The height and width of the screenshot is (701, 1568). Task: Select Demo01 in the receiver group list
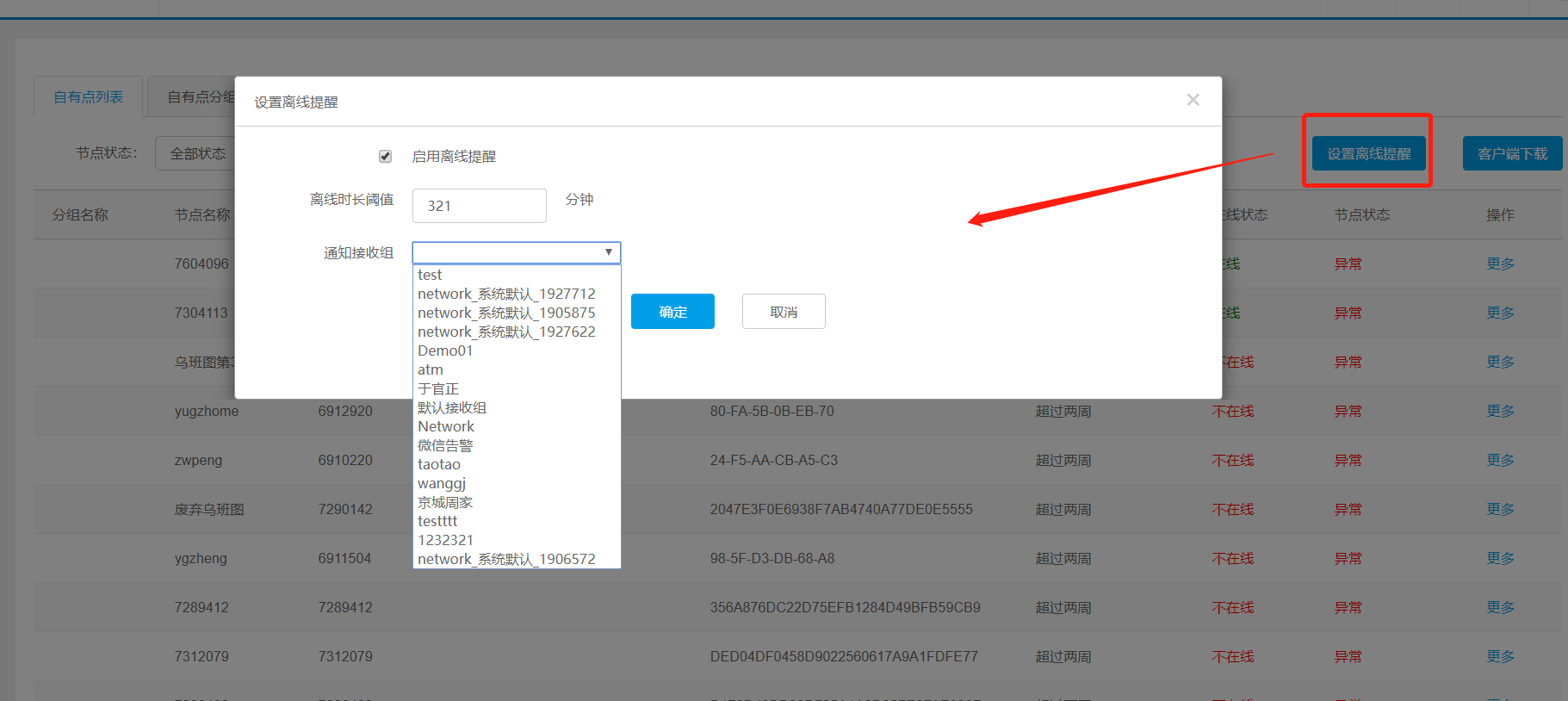[x=445, y=351]
